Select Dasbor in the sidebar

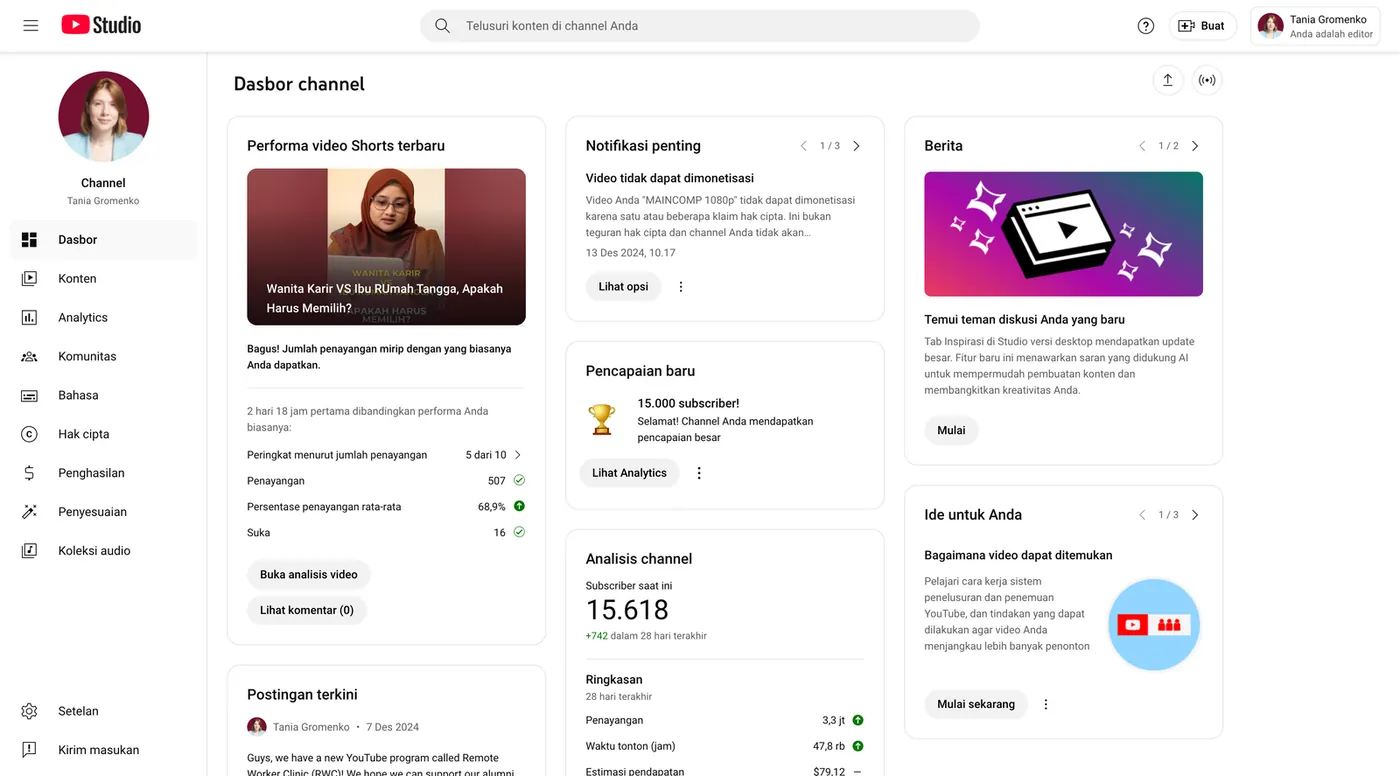104,240
